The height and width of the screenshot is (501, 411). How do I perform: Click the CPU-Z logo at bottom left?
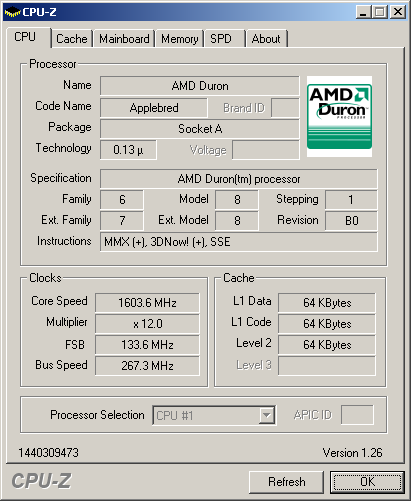pyautogui.click(x=41, y=481)
